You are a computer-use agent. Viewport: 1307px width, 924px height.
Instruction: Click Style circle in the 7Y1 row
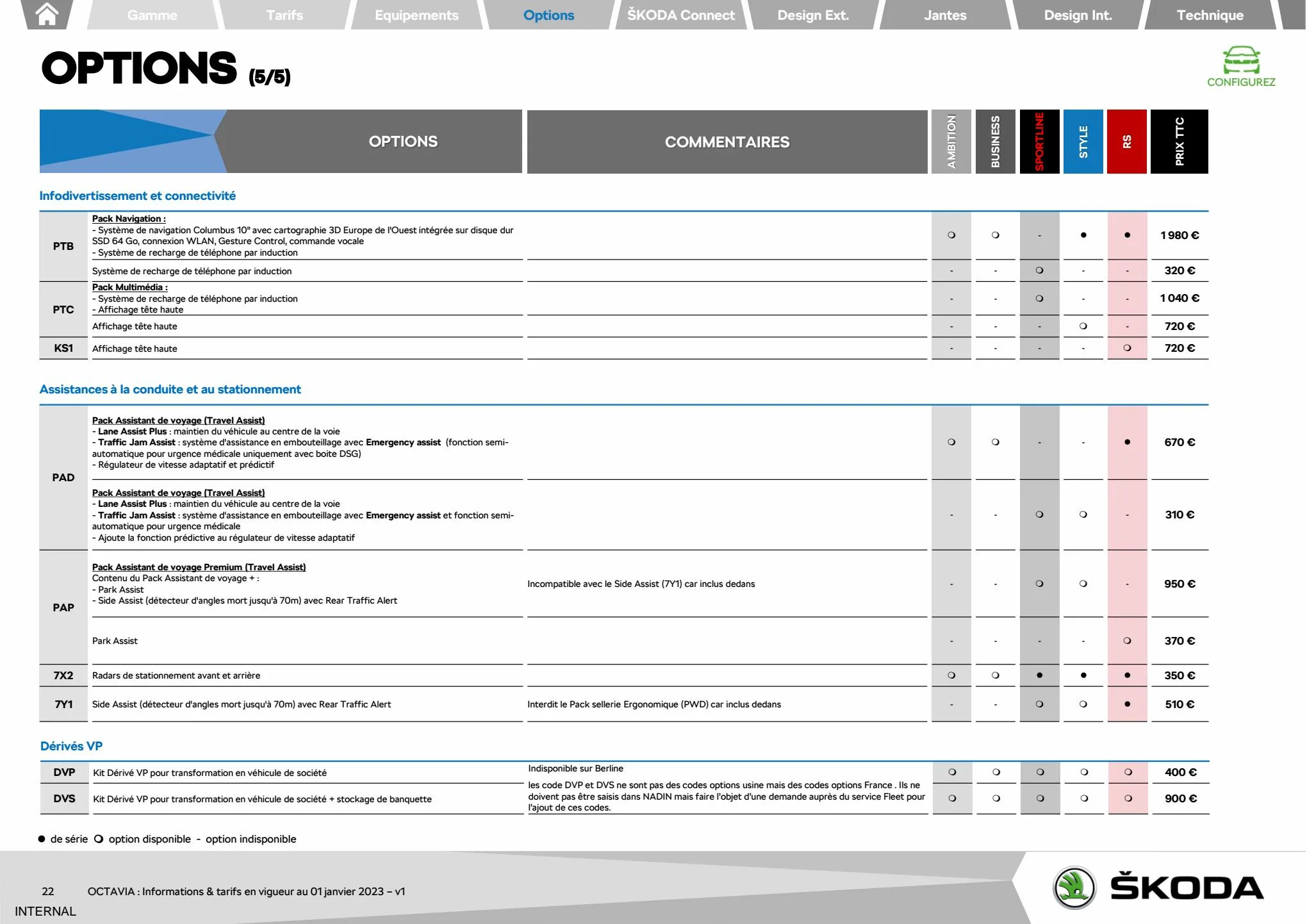point(1083,704)
